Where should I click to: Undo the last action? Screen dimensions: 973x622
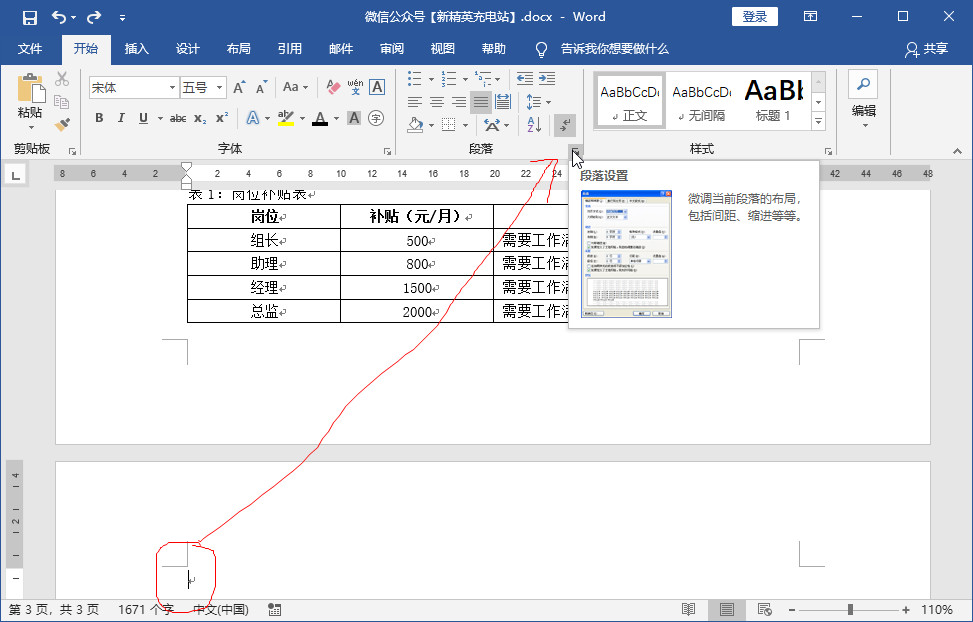coord(59,17)
